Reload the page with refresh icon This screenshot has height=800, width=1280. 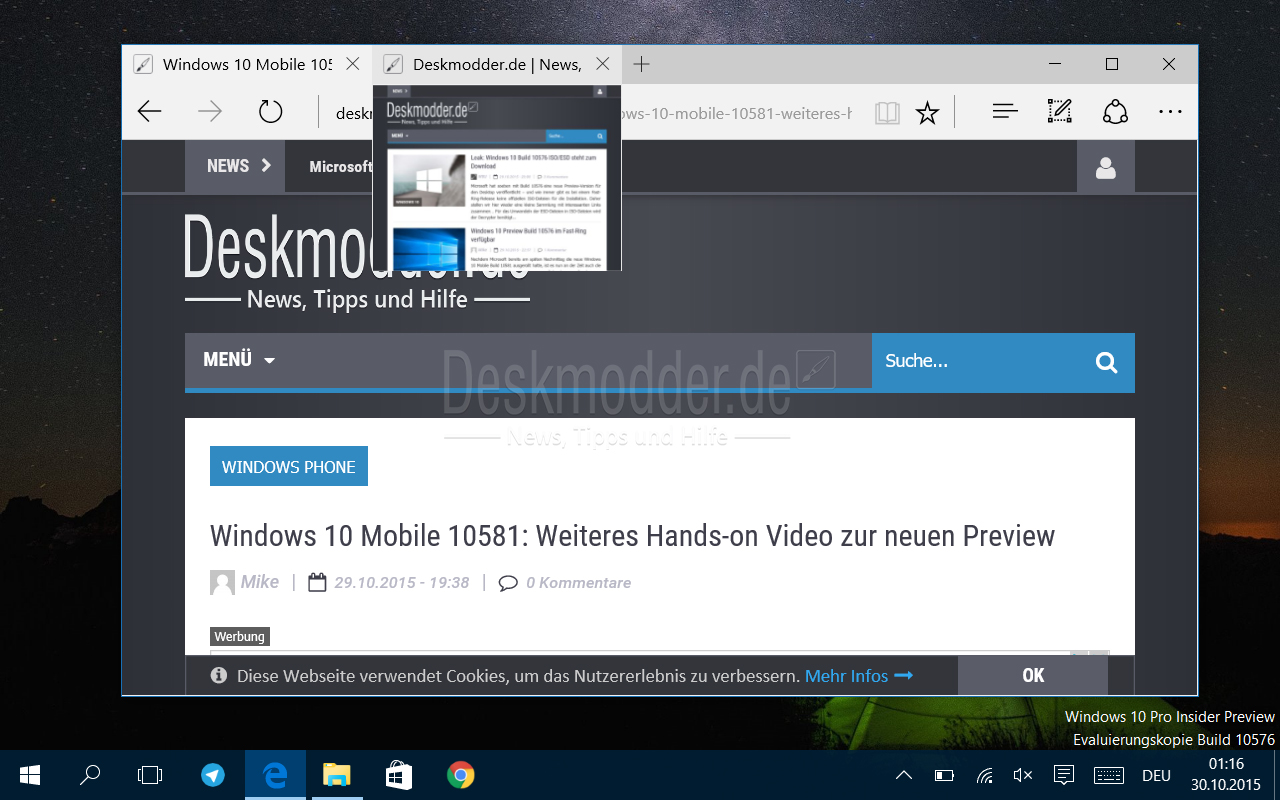click(x=271, y=112)
